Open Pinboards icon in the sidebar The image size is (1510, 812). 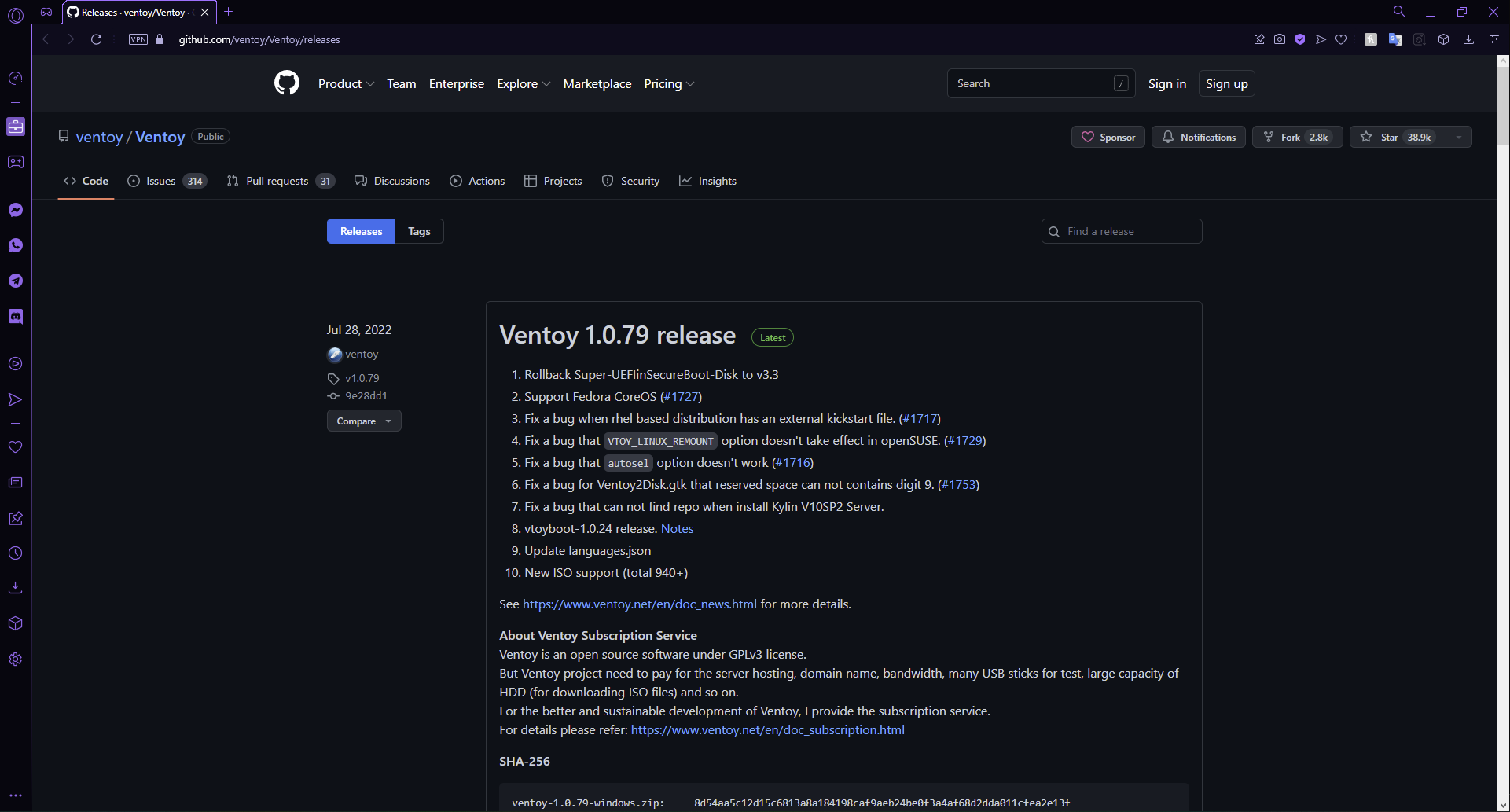[15, 518]
